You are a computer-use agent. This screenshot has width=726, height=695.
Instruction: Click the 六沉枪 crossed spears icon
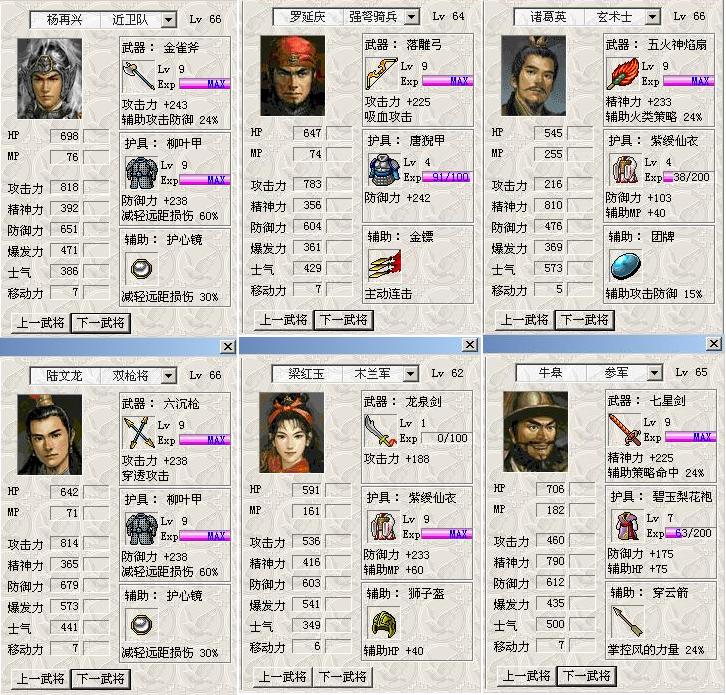(138, 432)
